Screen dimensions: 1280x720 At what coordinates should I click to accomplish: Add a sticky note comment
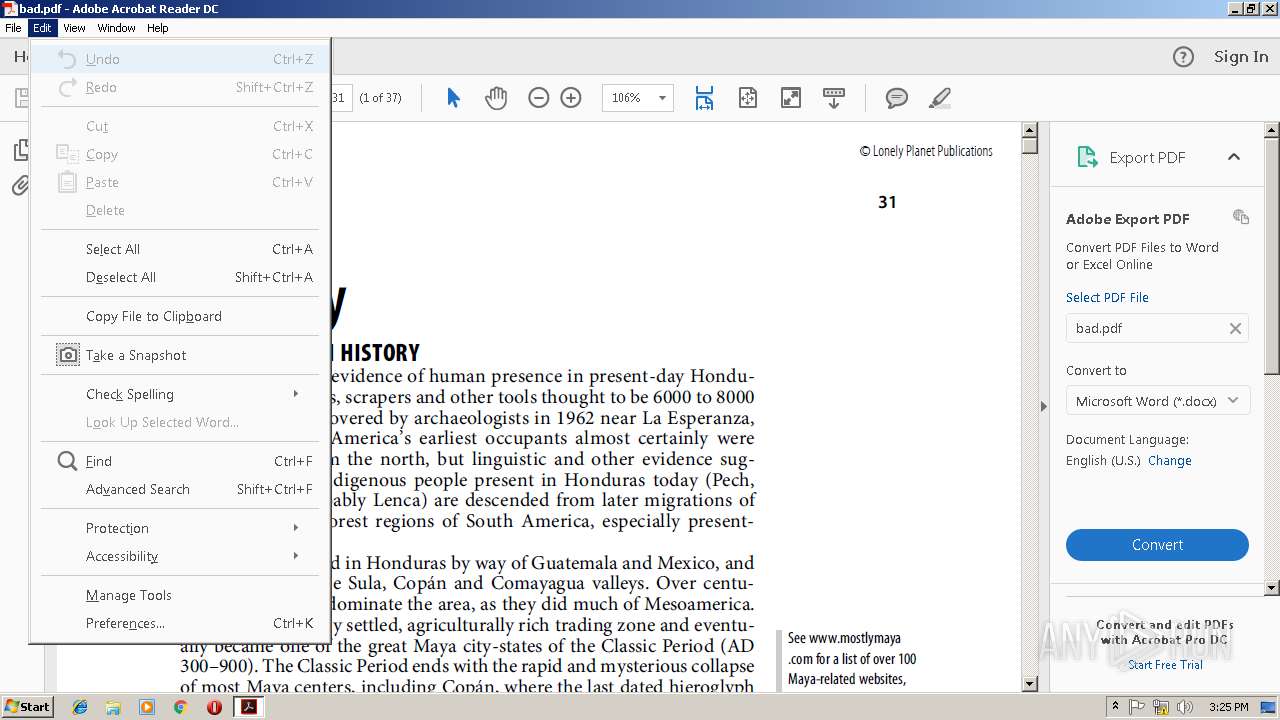[897, 98]
